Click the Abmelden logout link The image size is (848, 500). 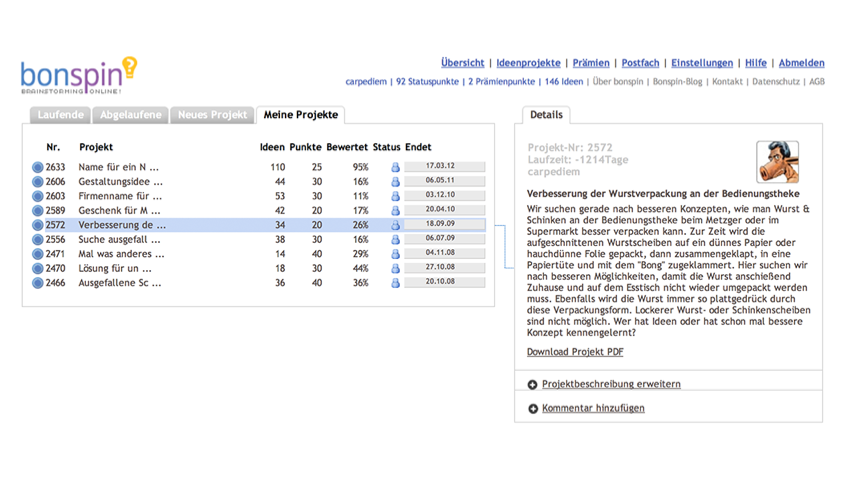801,63
